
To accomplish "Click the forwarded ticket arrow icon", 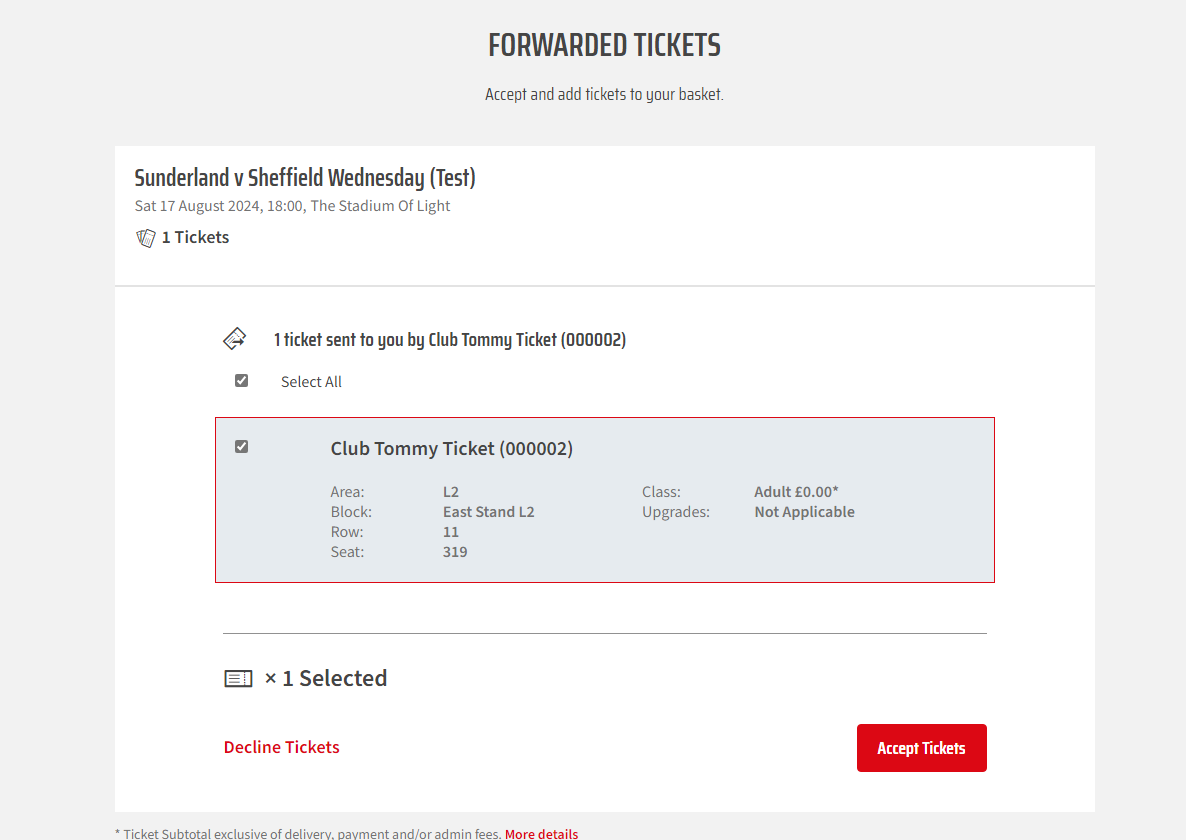I will pyautogui.click(x=234, y=339).
